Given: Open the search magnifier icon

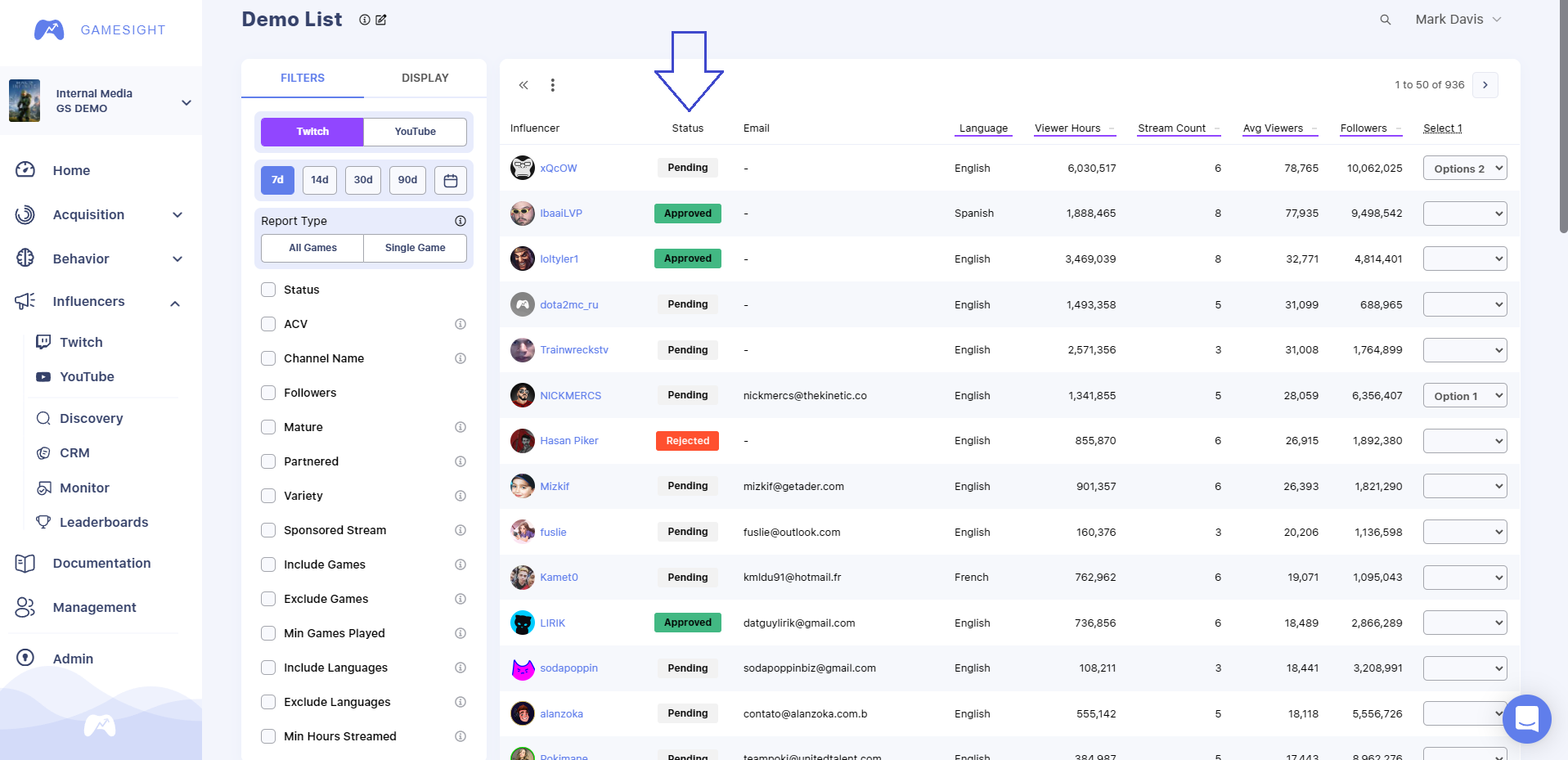Looking at the screenshot, I should coord(1386,20).
